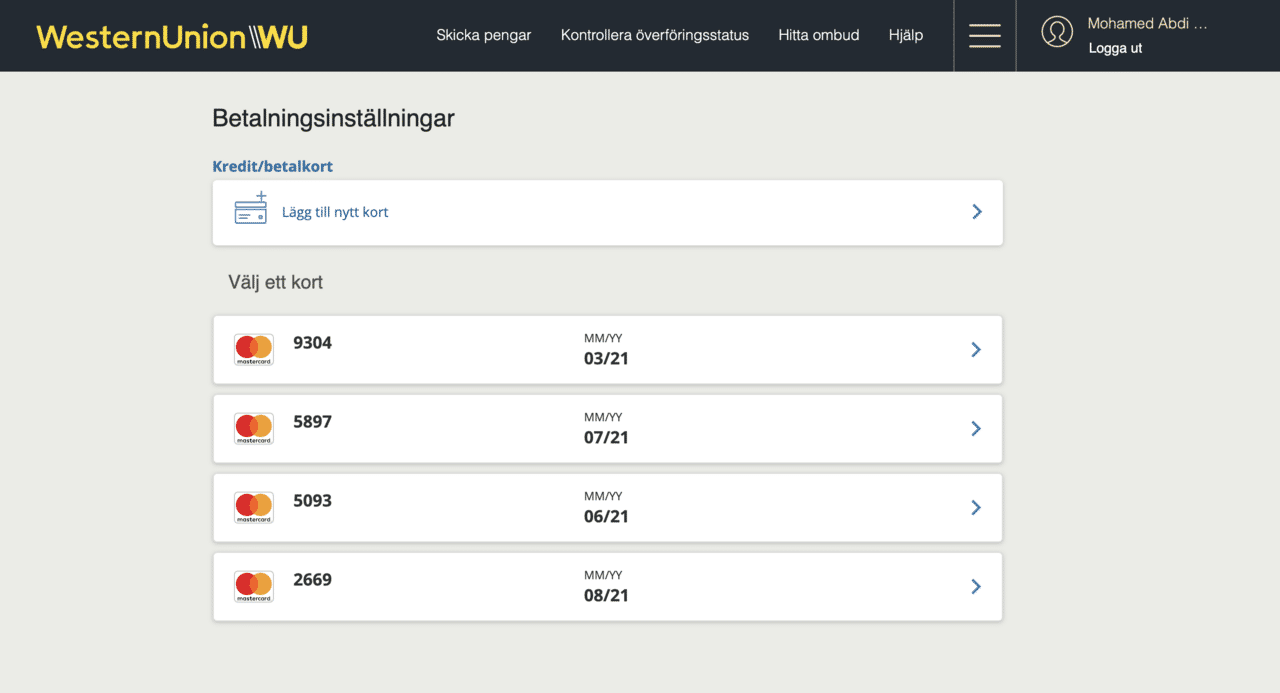
Task: Open the hamburger menu
Action: [984, 34]
